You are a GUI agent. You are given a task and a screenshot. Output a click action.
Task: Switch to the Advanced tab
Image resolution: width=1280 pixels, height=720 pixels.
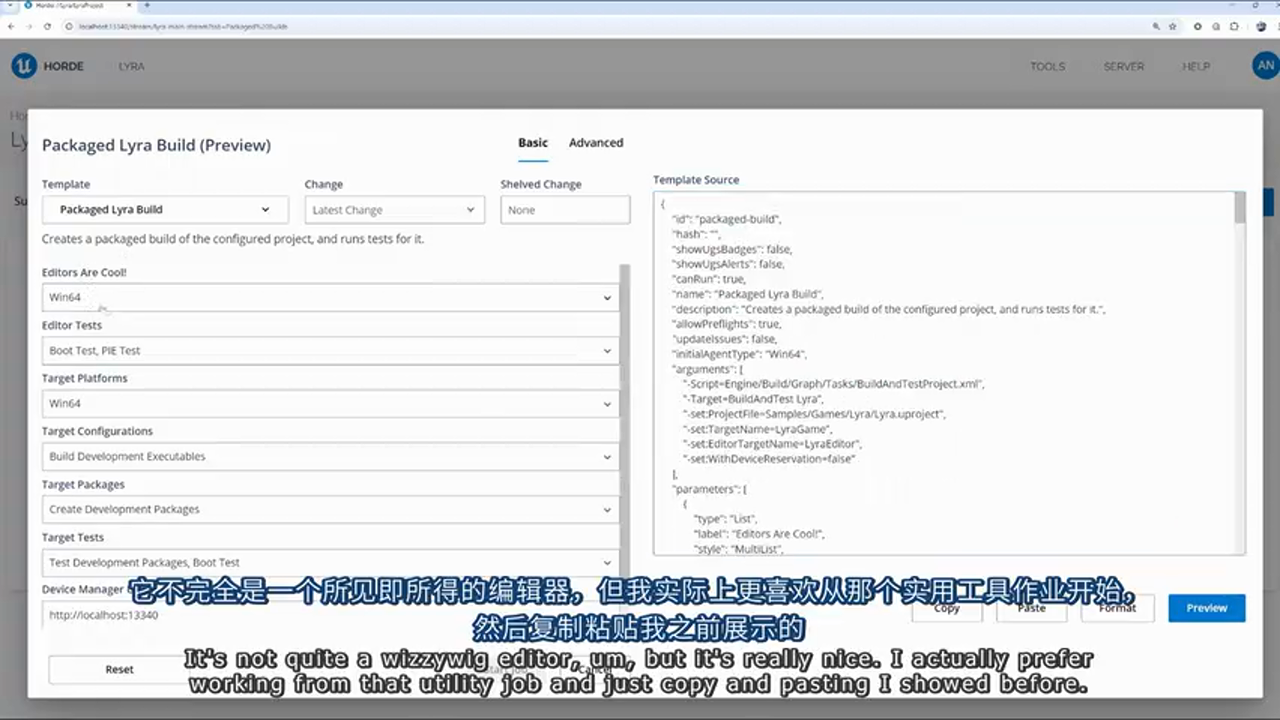(596, 143)
